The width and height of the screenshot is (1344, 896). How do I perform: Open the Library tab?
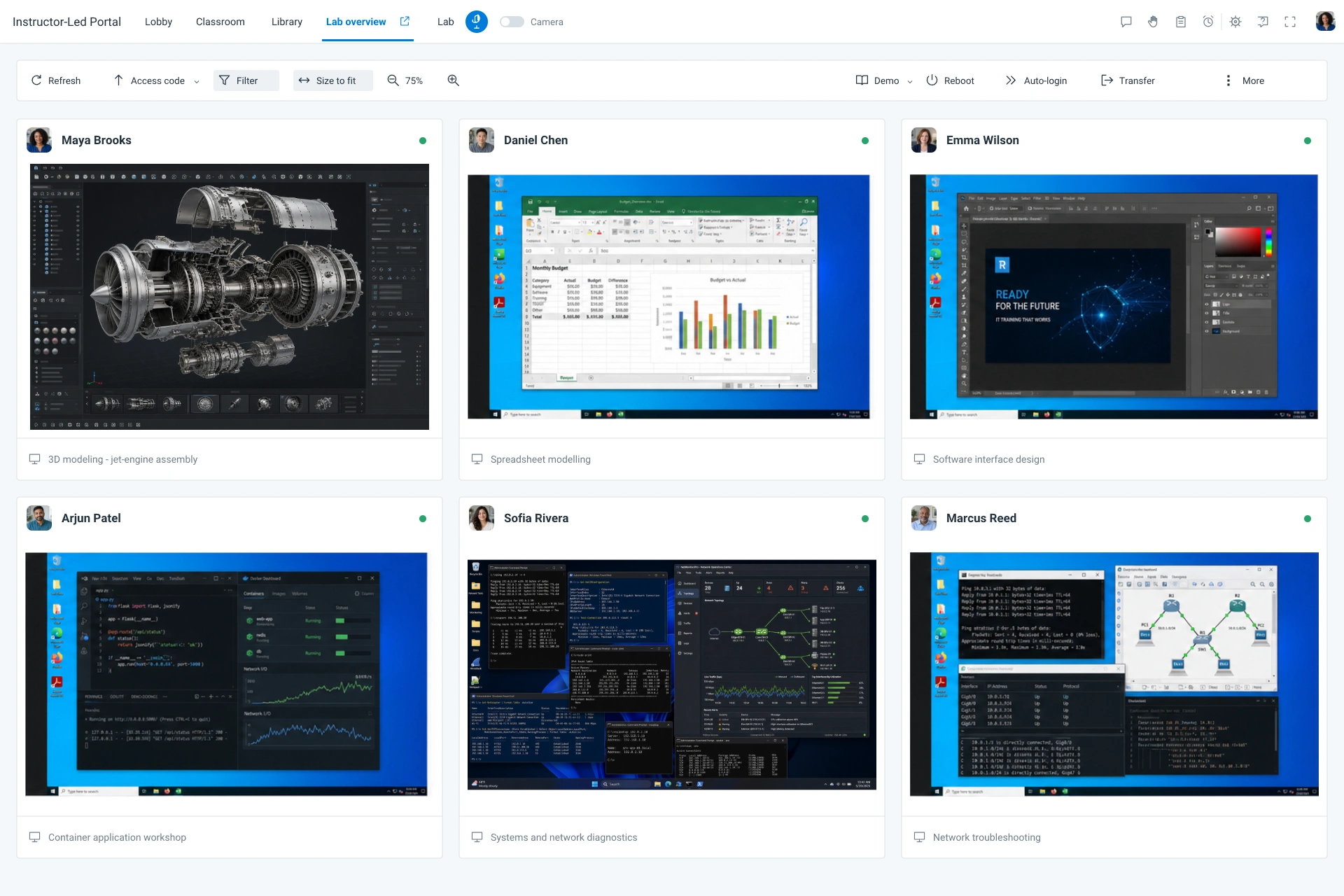tap(287, 22)
